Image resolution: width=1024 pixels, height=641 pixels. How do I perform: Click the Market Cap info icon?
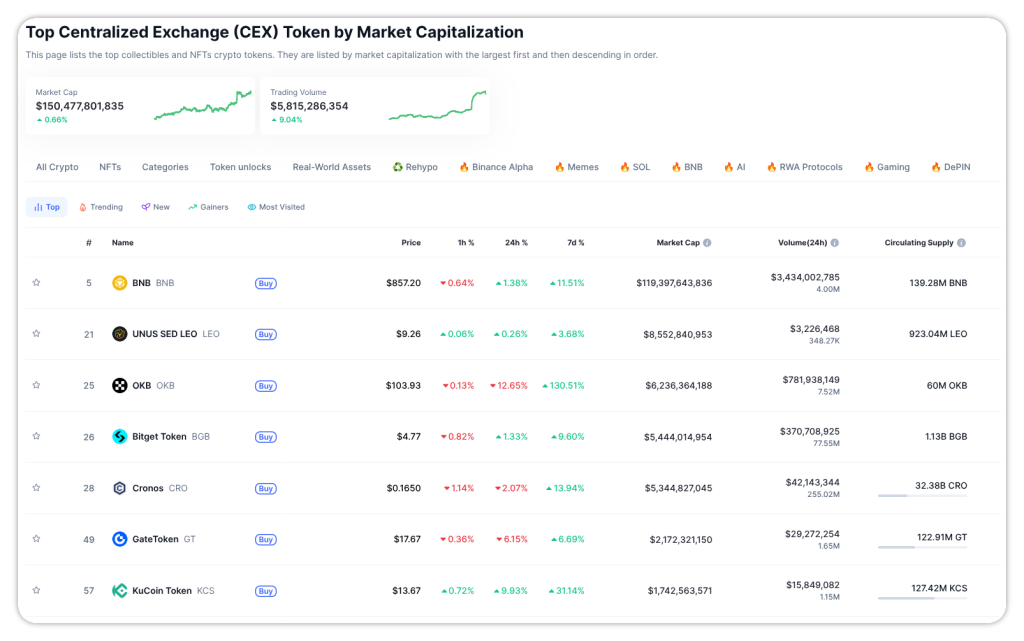coord(707,243)
